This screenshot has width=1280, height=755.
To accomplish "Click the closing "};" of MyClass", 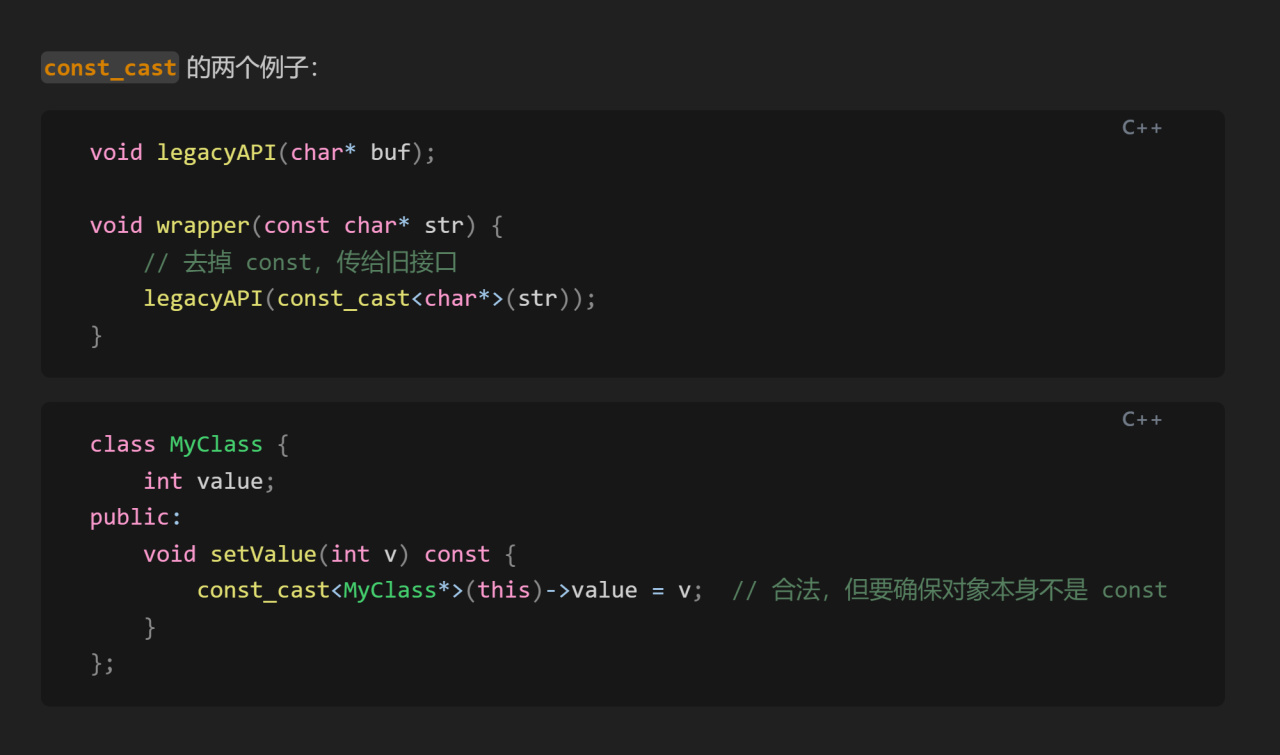I will [x=103, y=663].
